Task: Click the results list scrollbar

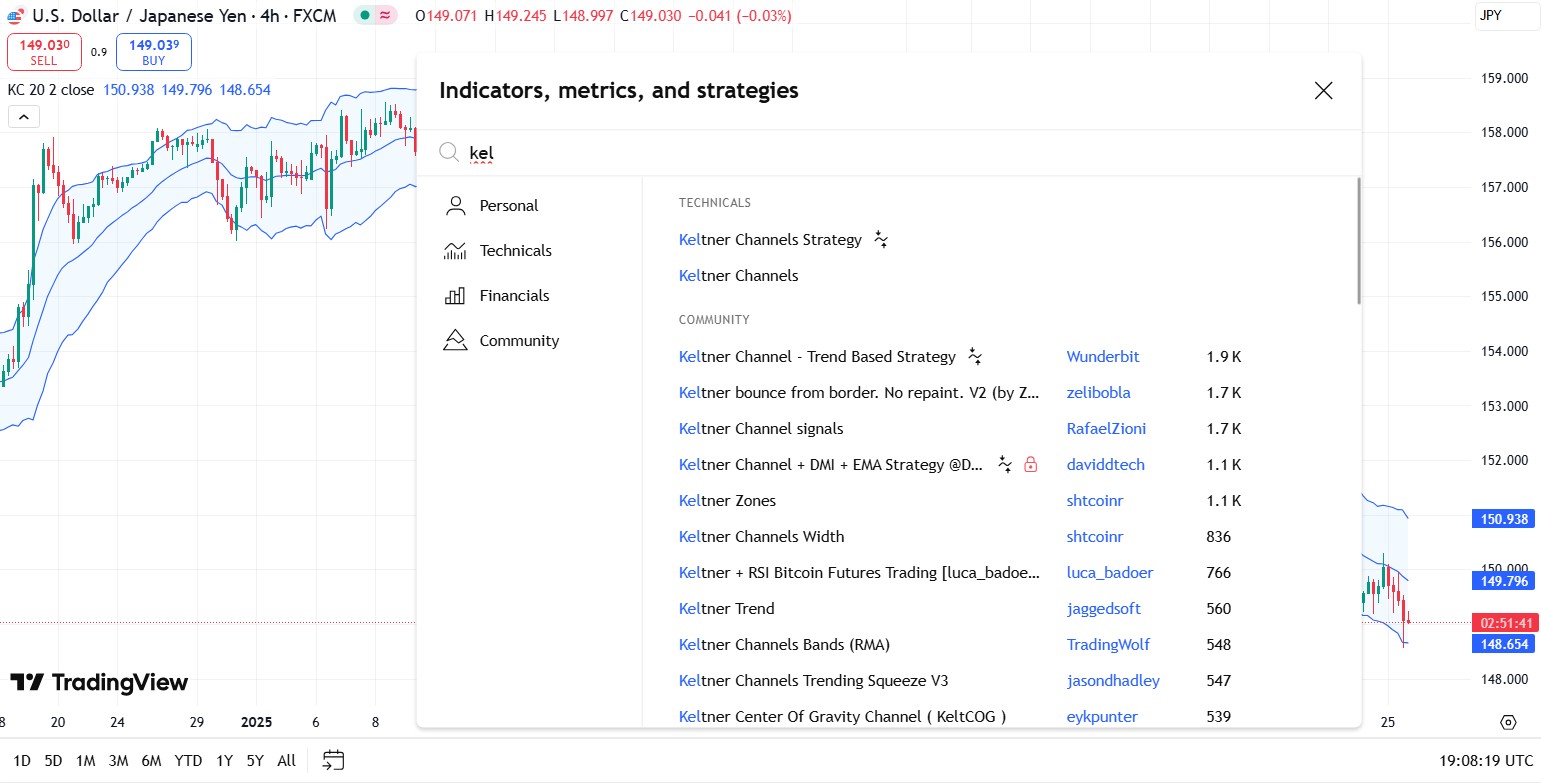Action: (1358, 241)
